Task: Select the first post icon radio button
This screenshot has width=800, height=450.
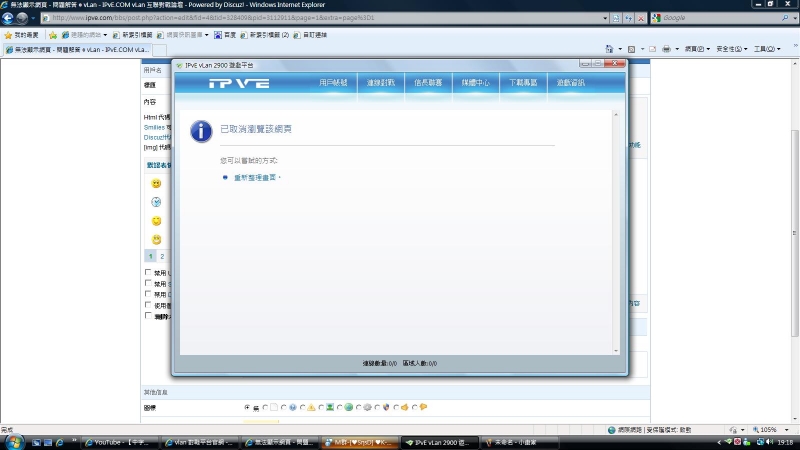Action: (247, 407)
